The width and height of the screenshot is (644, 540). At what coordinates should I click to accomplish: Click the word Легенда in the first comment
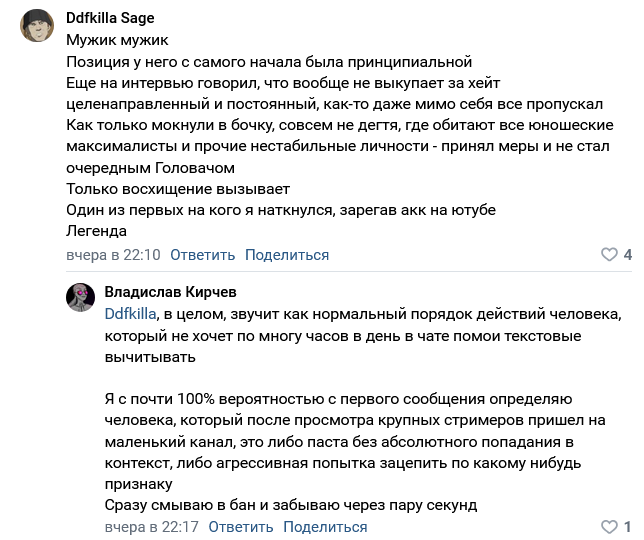[x=97, y=230]
